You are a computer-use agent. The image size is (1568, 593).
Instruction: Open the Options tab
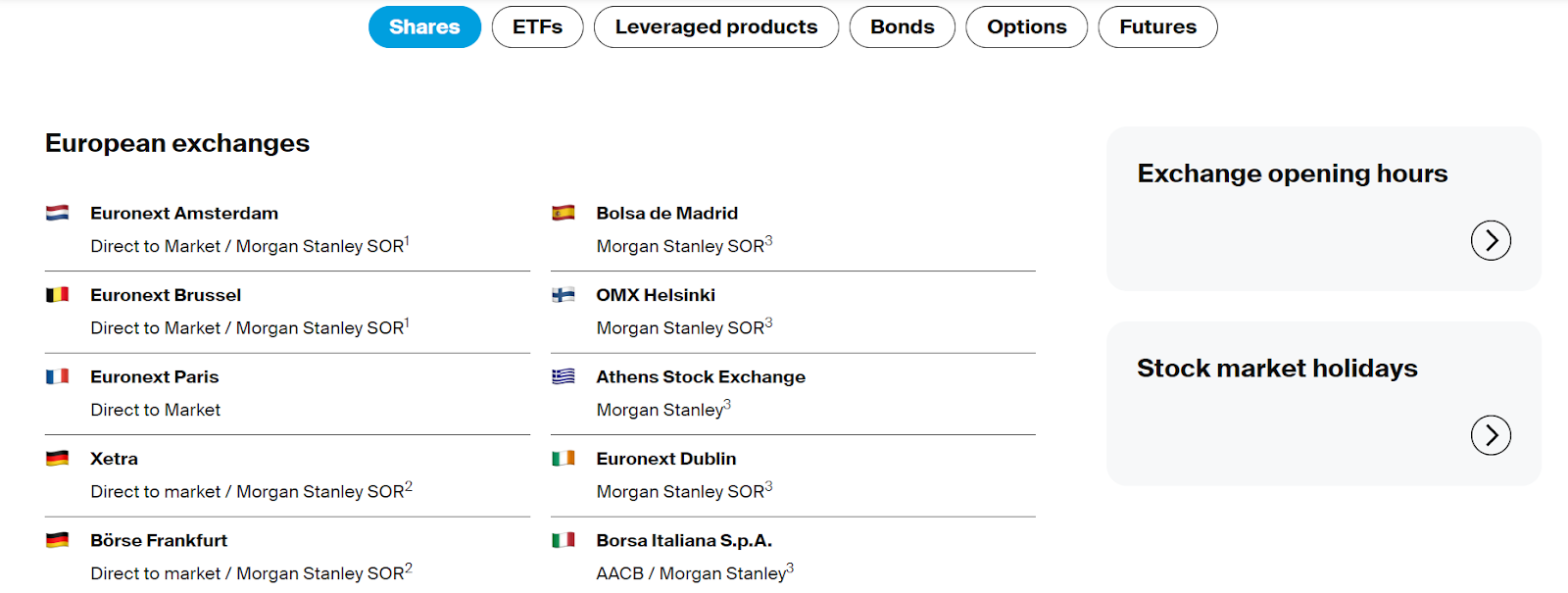(x=1027, y=26)
